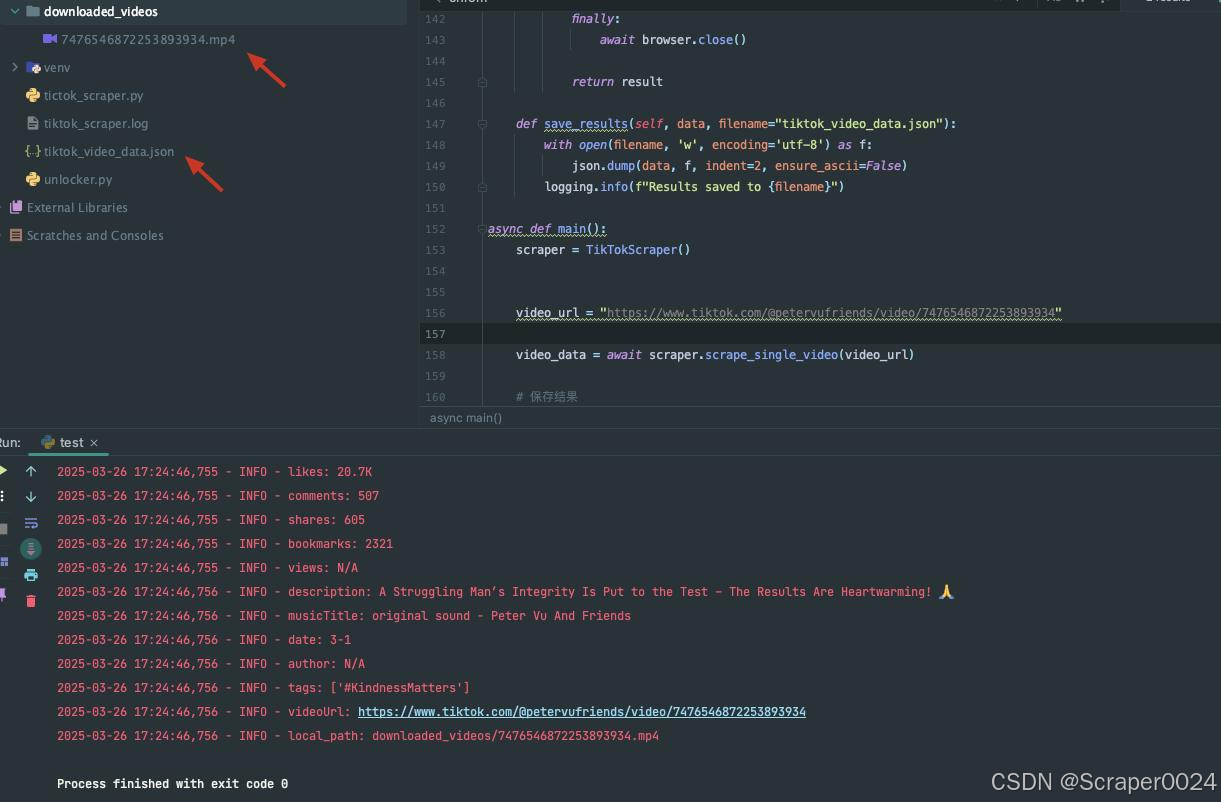Open tiktok_scraper.log in project tree
Screen dimensions: 1221x802
pos(96,123)
